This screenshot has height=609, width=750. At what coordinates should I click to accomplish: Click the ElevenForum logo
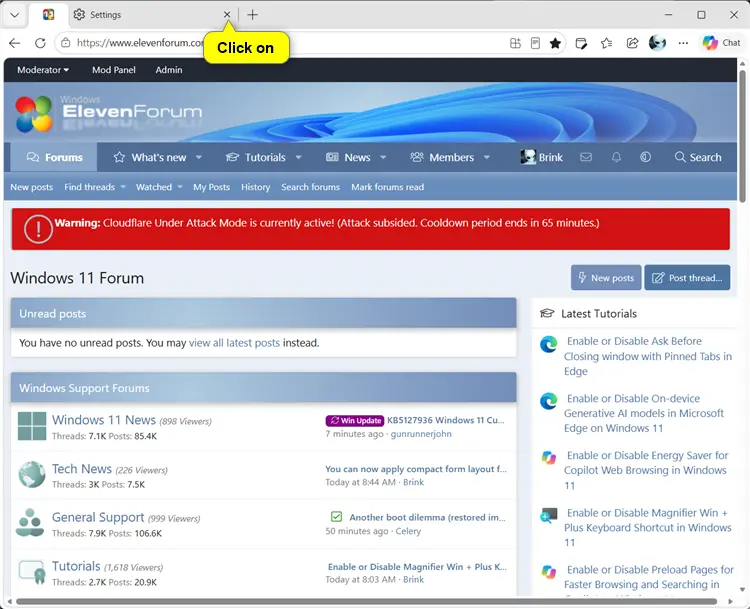(x=109, y=113)
